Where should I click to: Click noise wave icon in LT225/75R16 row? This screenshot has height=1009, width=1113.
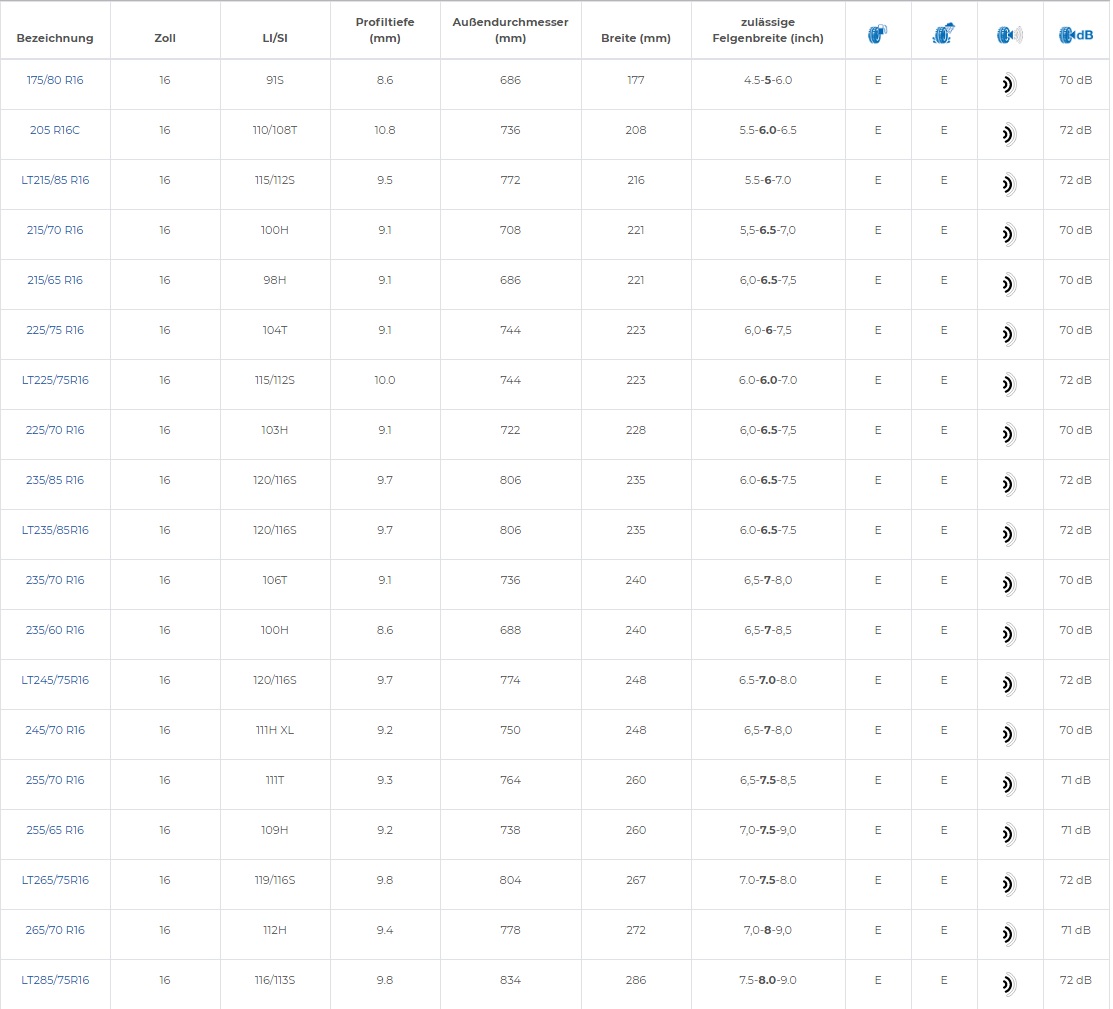(1009, 384)
